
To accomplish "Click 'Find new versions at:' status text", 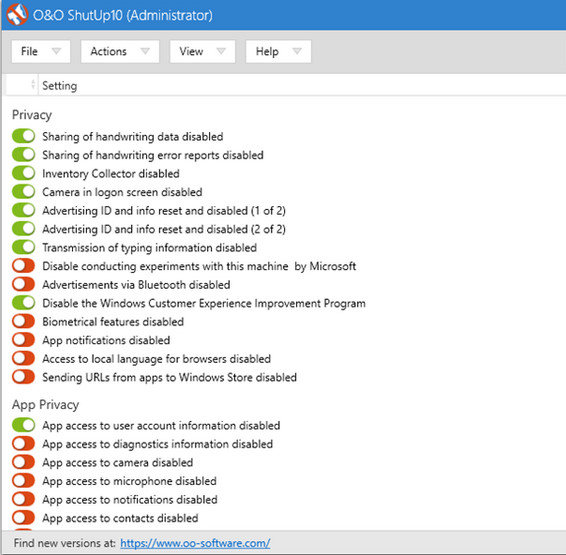I will coord(65,543).
